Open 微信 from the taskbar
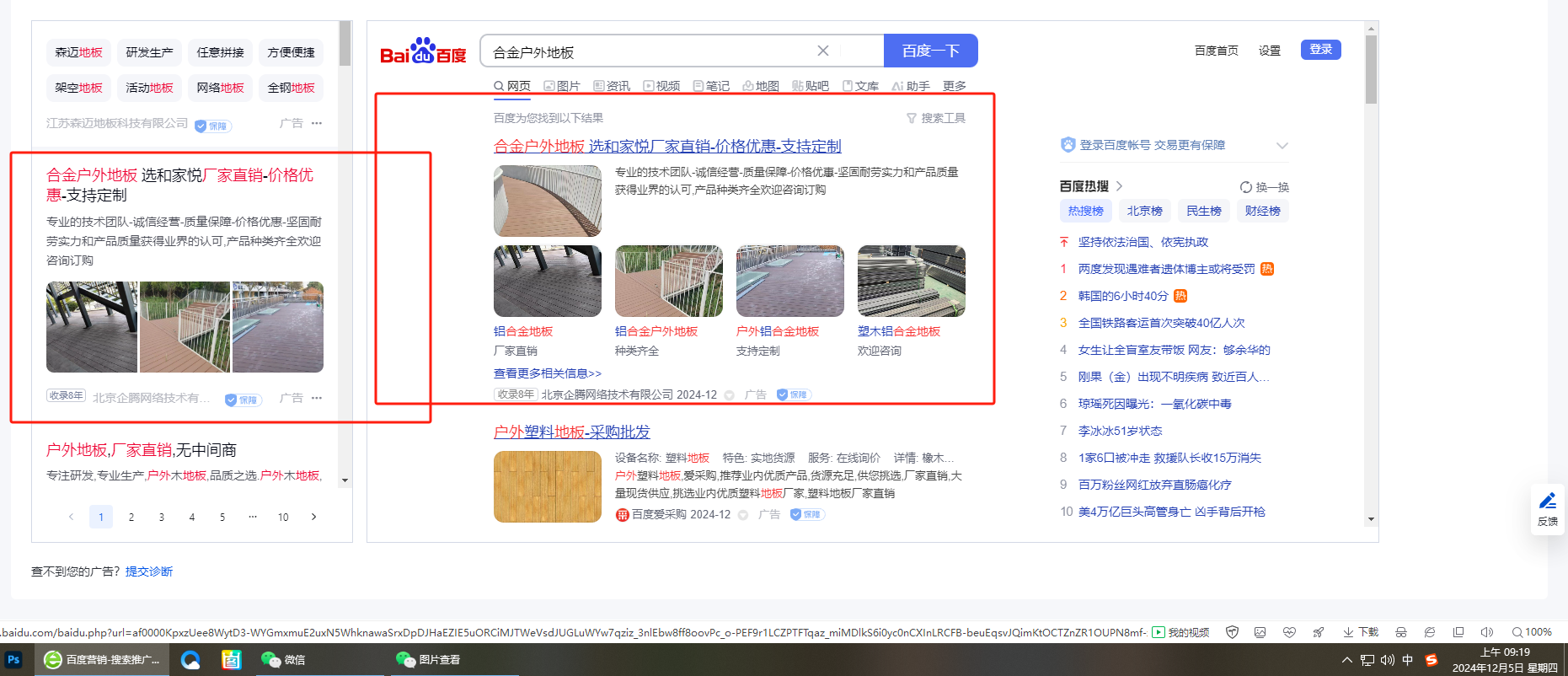1568x676 pixels. pyautogui.click(x=283, y=660)
